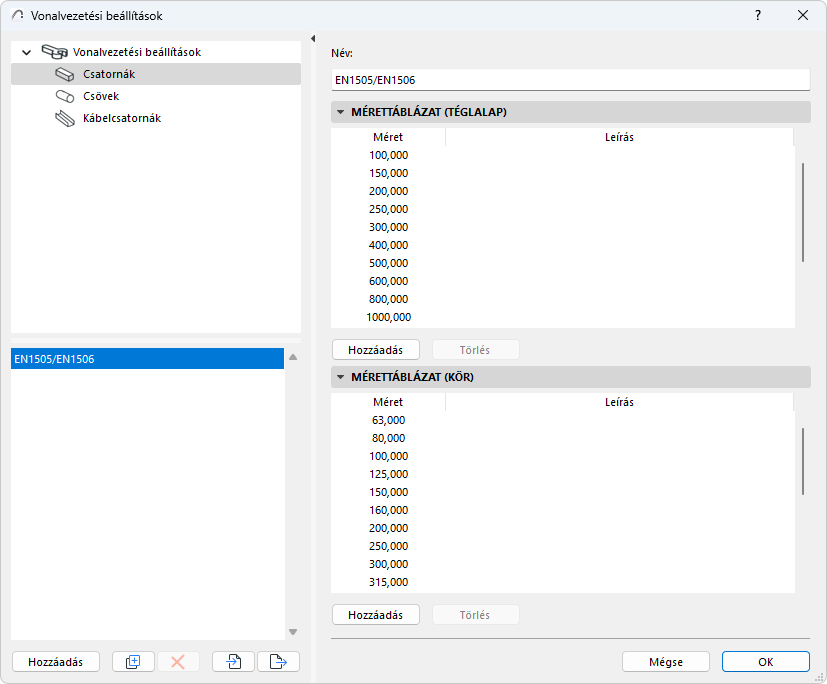
Task: Click the Vonalvezetési beállítások root icon
Action: (54, 52)
